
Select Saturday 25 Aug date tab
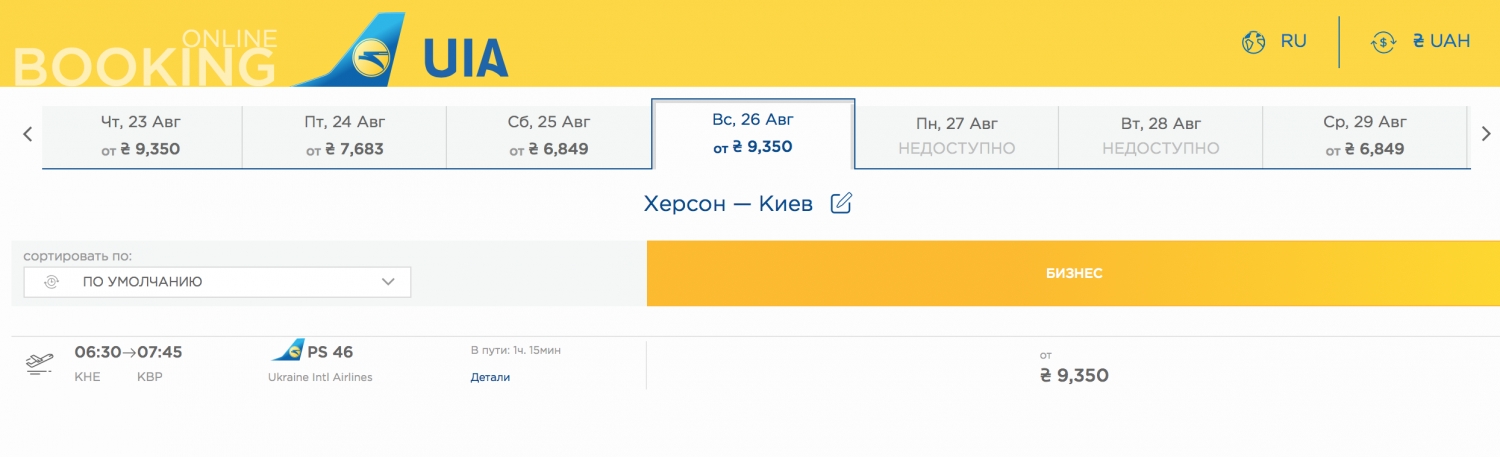tap(548, 136)
